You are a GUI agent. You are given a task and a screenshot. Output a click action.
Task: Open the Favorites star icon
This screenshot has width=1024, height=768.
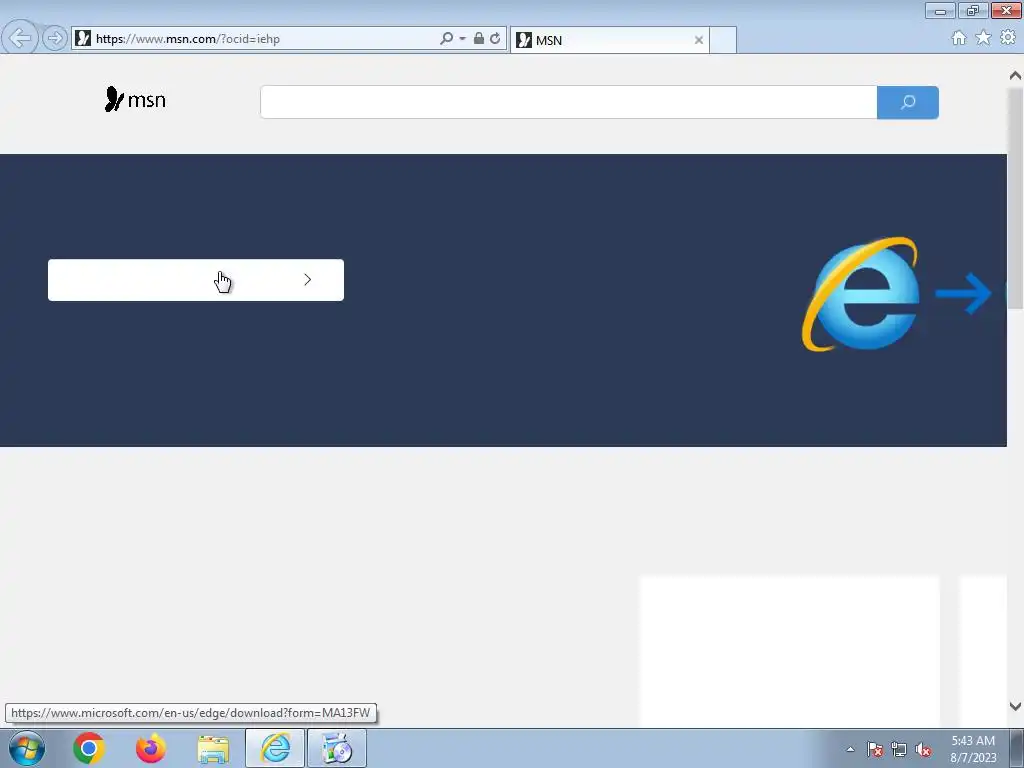pos(983,38)
